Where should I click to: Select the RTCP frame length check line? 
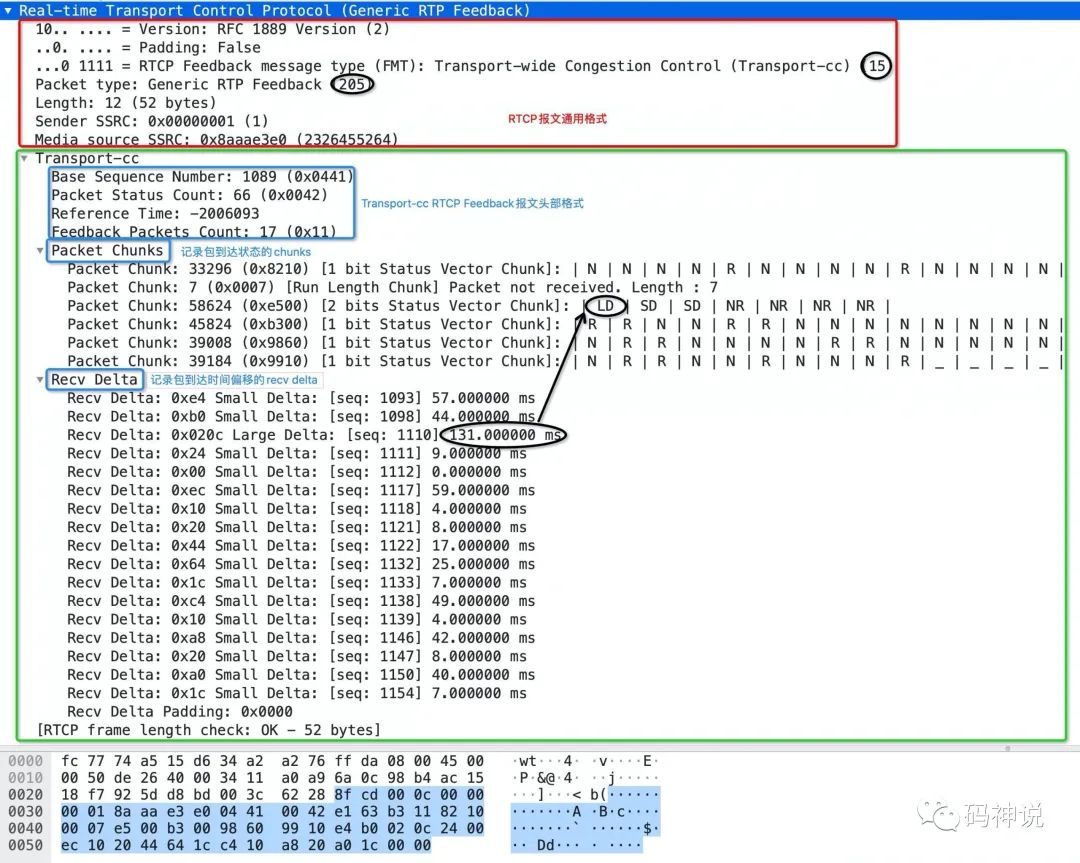[208, 730]
